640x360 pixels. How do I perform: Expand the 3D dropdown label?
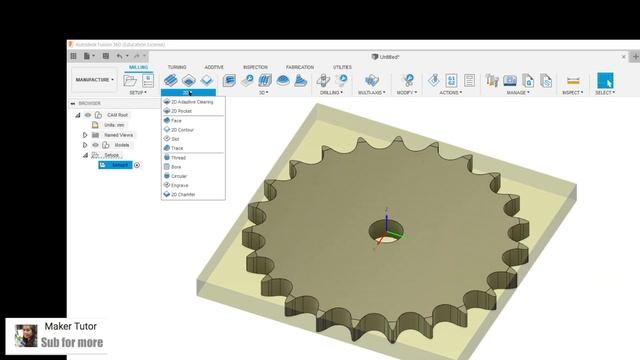click(x=264, y=93)
